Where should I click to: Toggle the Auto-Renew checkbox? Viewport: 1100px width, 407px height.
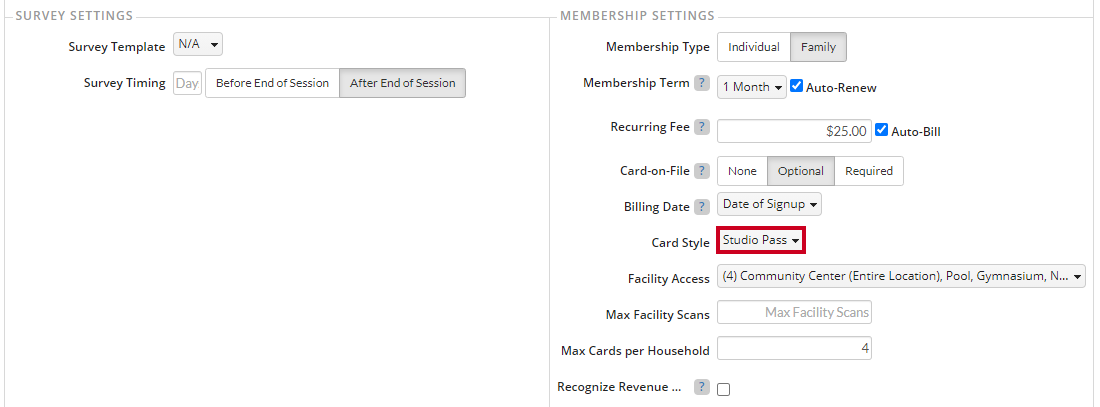click(x=796, y=86)
